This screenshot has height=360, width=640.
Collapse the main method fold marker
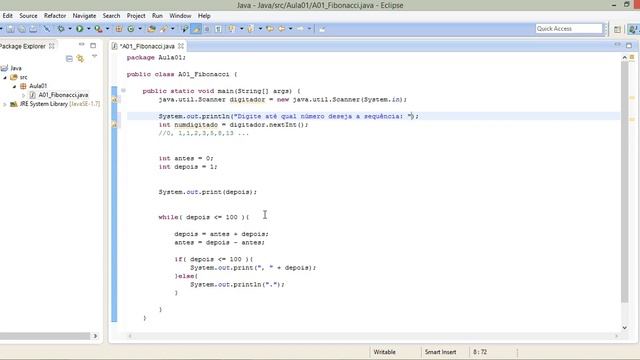coord(123,91)
